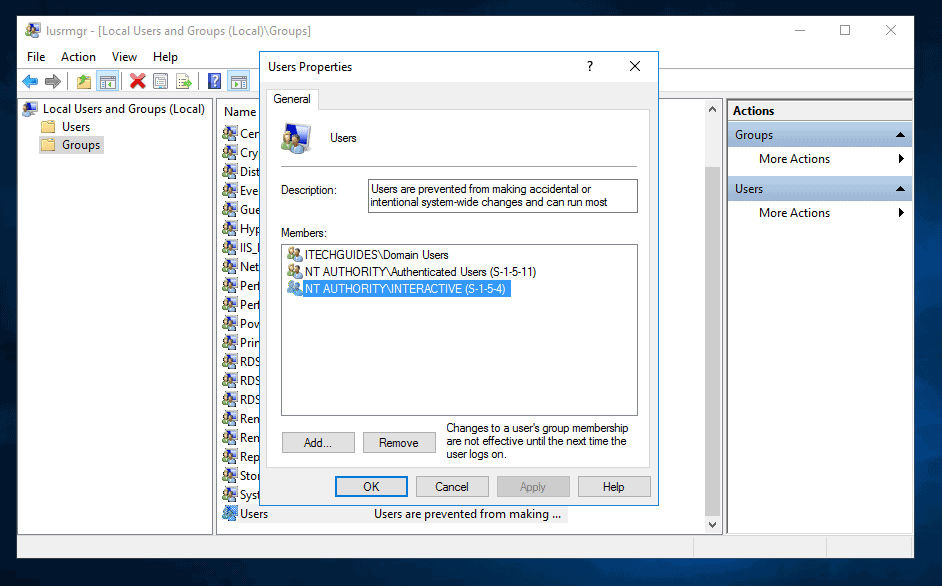This screenshot has width=942, height=586.
Task: Select ITECHGUIDES\Domain Users member
Action: [368, 255]
